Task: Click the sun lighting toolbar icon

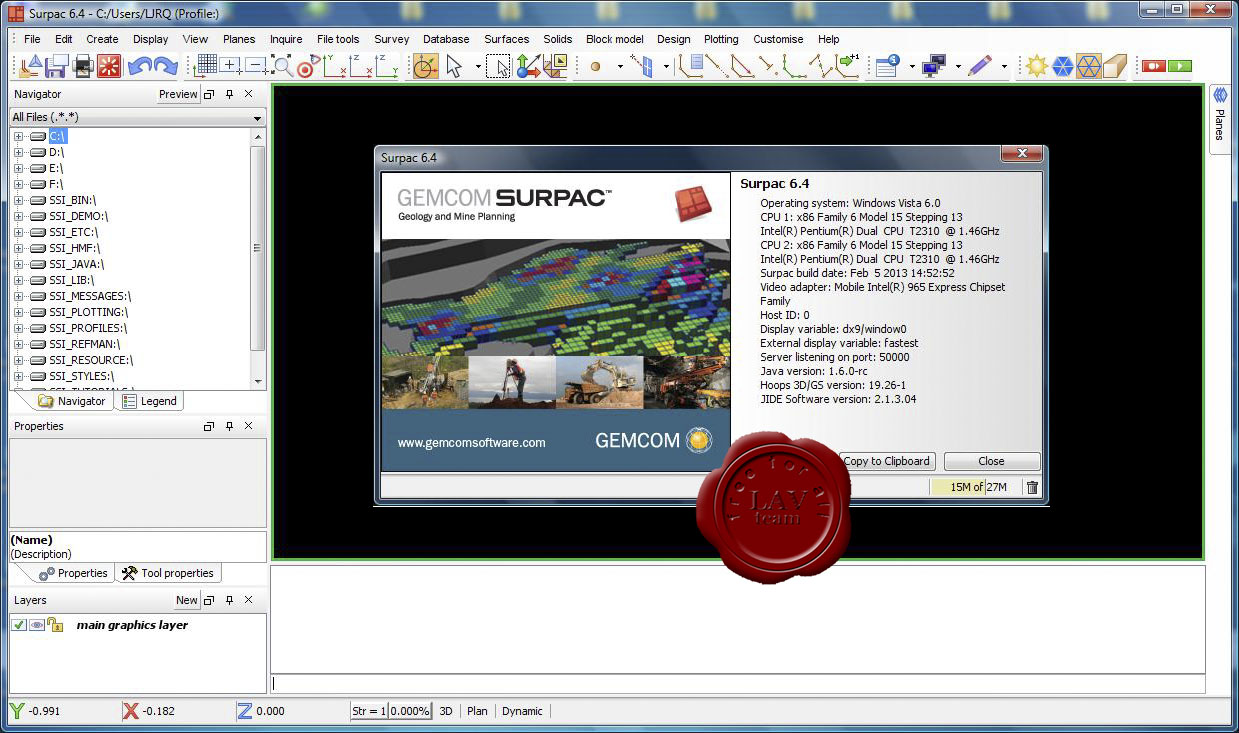Action: [x=1036, y=66]
